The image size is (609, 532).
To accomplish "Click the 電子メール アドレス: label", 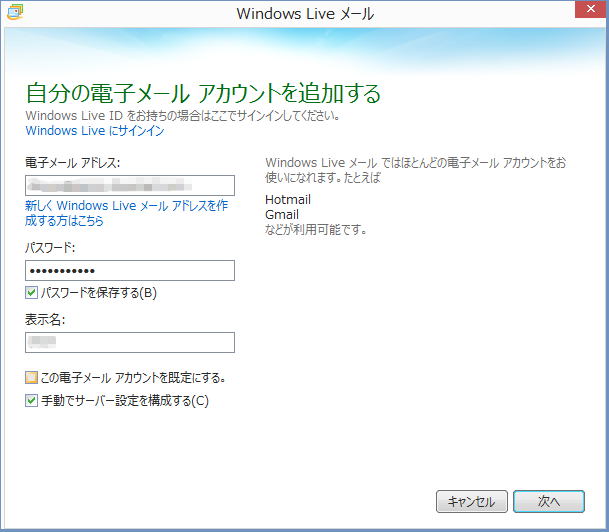I will 73,162.
